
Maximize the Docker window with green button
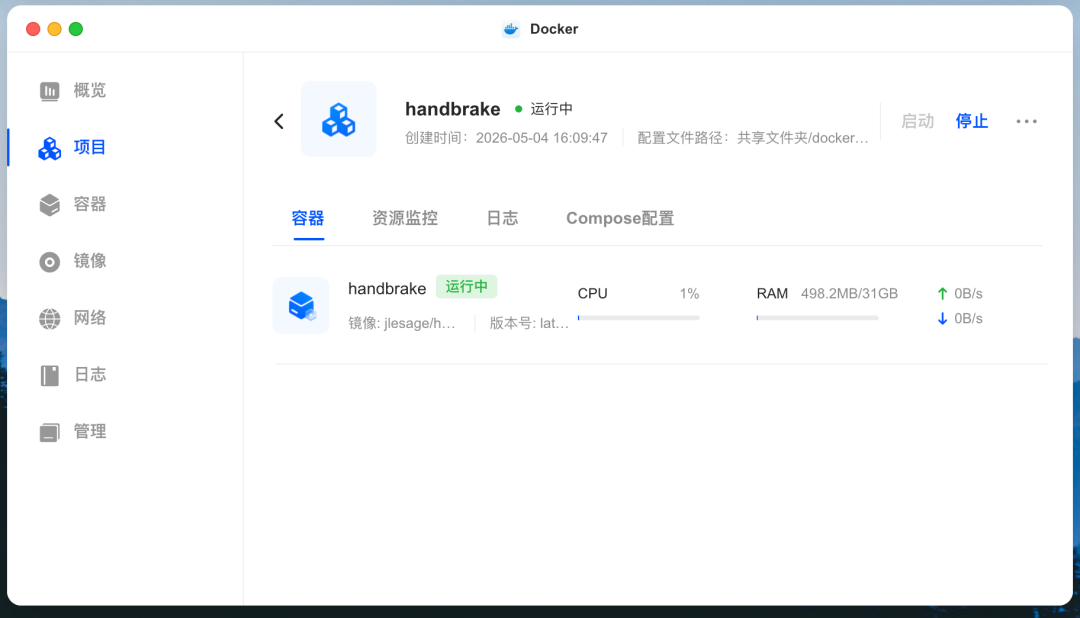76,29
